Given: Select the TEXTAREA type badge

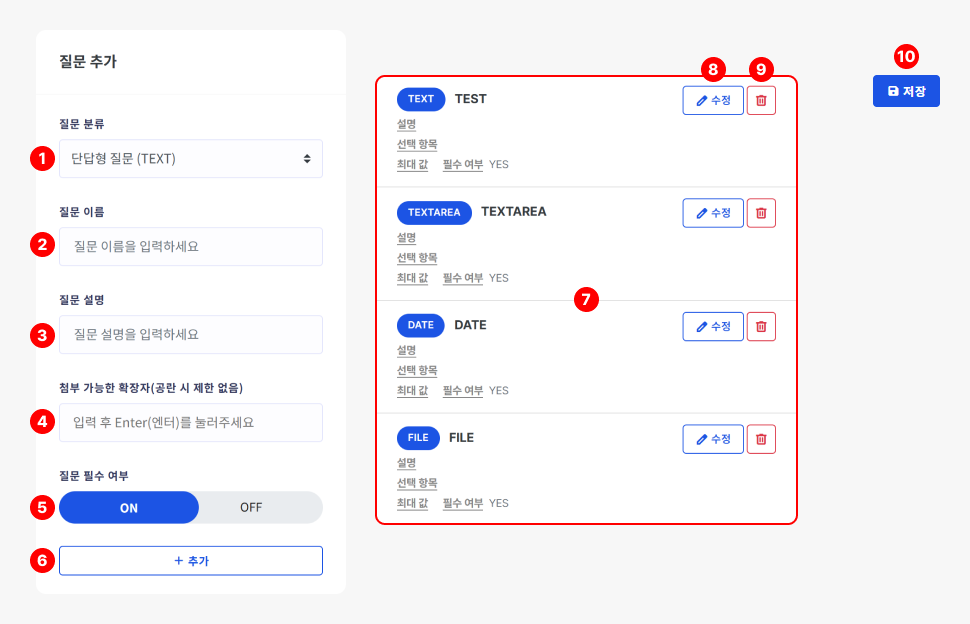Looking at the screenshot, I should click(434, 212).
